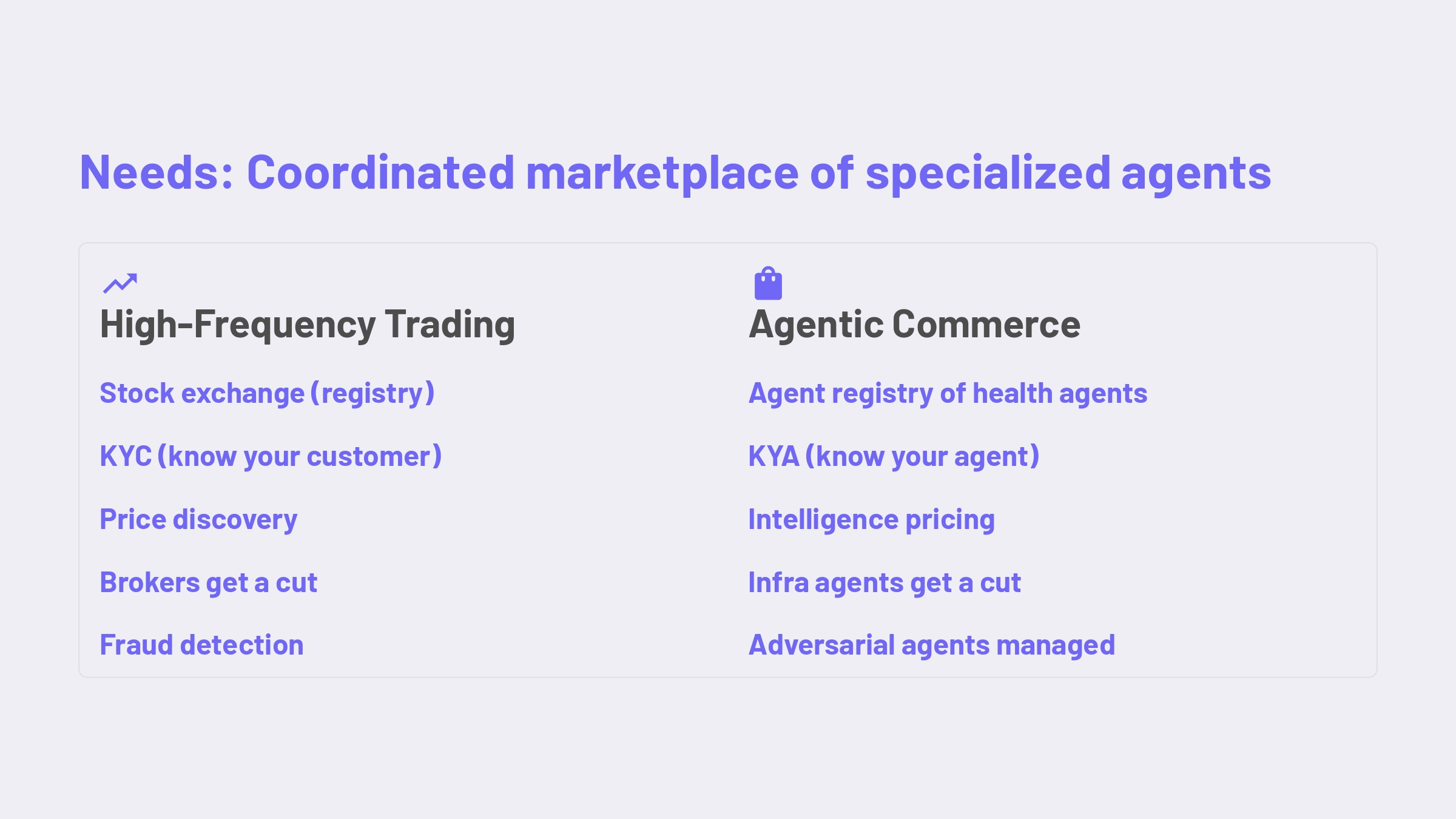Click Adversarial agents managed text
The image size is (1456, 819).
(x=932, y=645)
